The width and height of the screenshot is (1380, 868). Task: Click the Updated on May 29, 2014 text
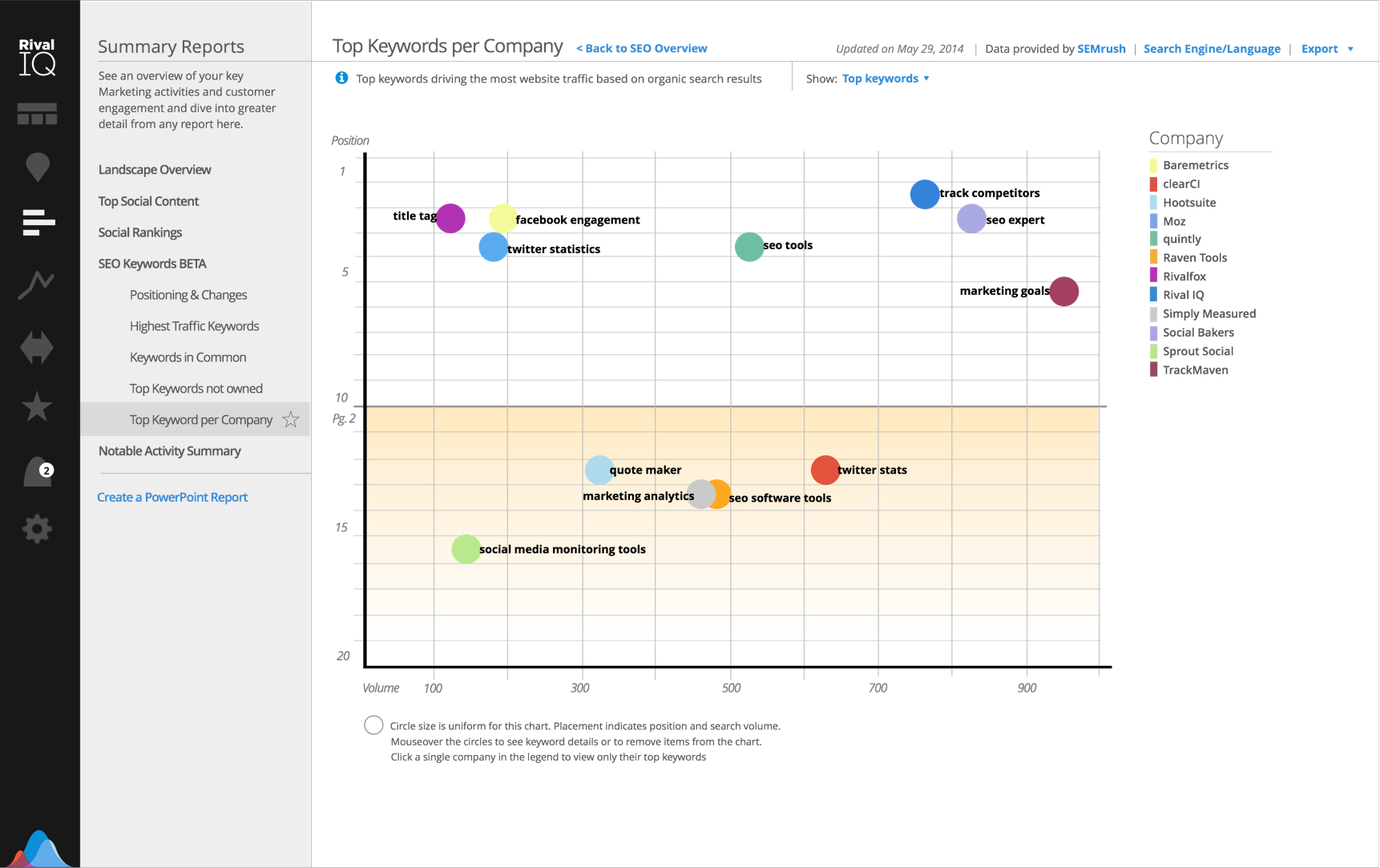click(x=899, y=49)
